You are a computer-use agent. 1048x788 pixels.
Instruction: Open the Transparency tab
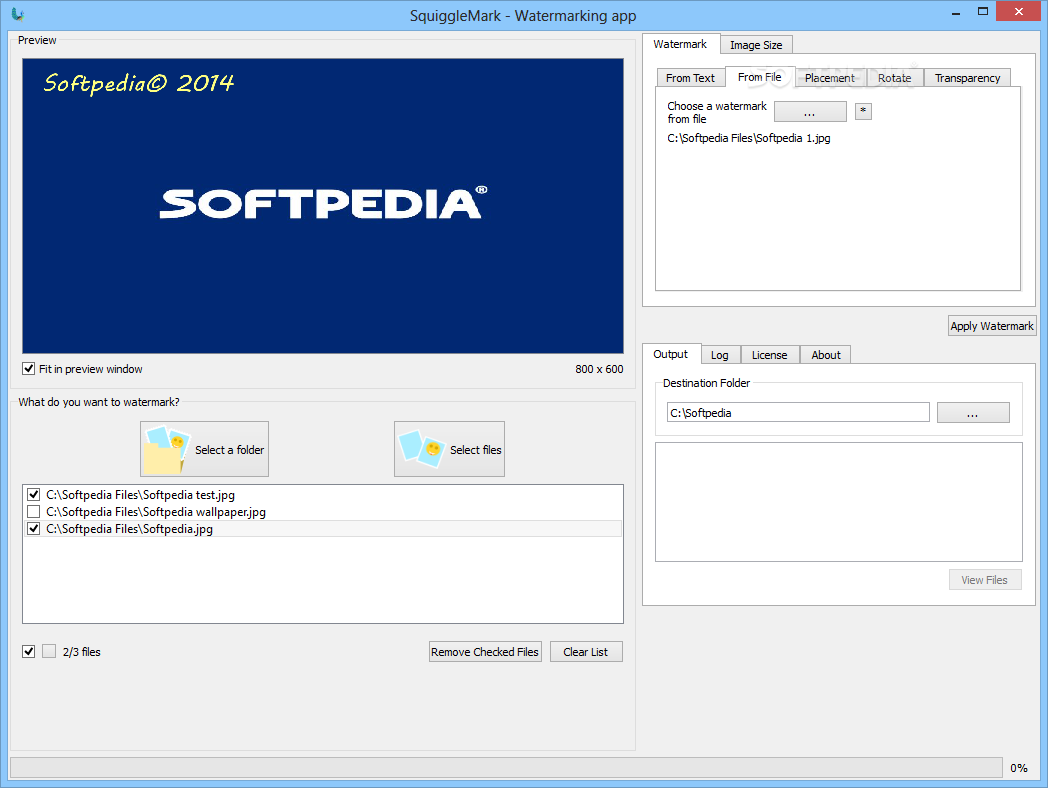967,78
